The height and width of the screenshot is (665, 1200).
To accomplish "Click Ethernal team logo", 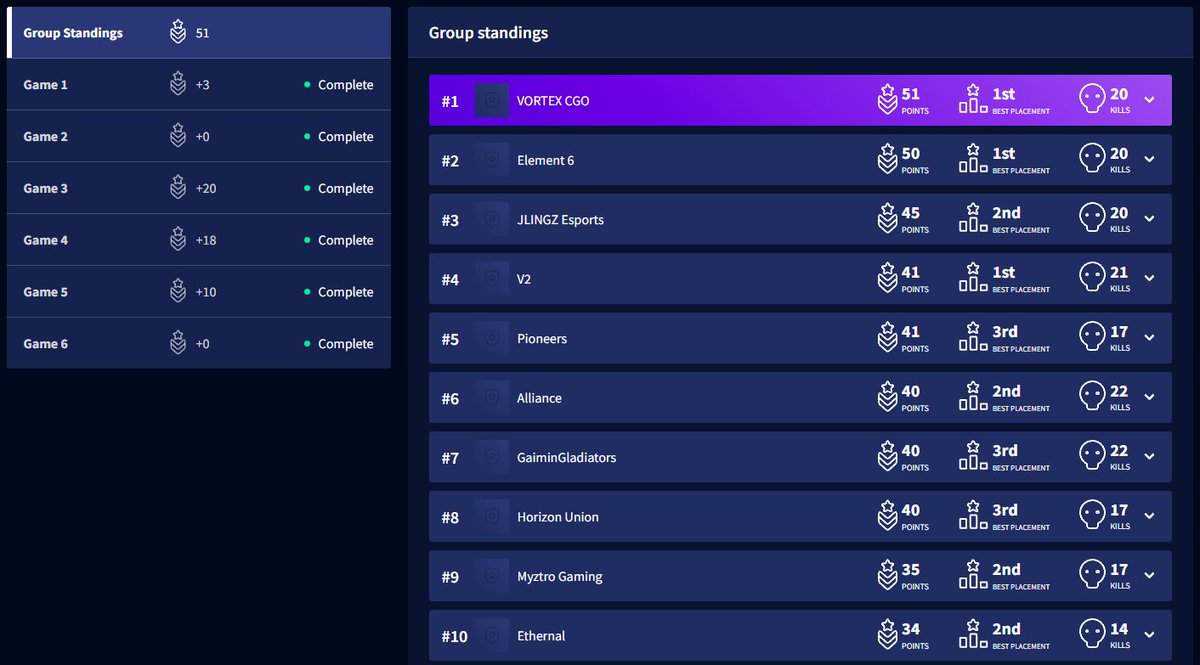I will point(492,636).
